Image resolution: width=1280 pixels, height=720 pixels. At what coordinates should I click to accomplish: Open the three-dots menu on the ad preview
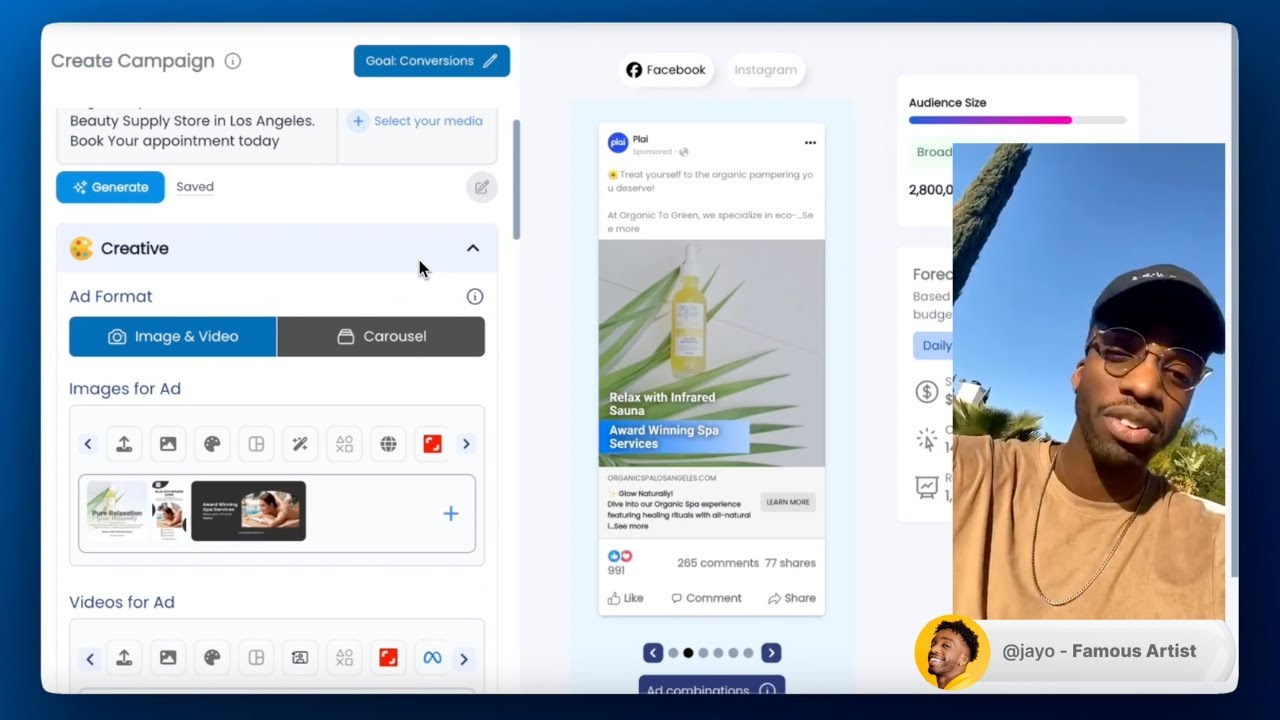click(x=810, y=143)
